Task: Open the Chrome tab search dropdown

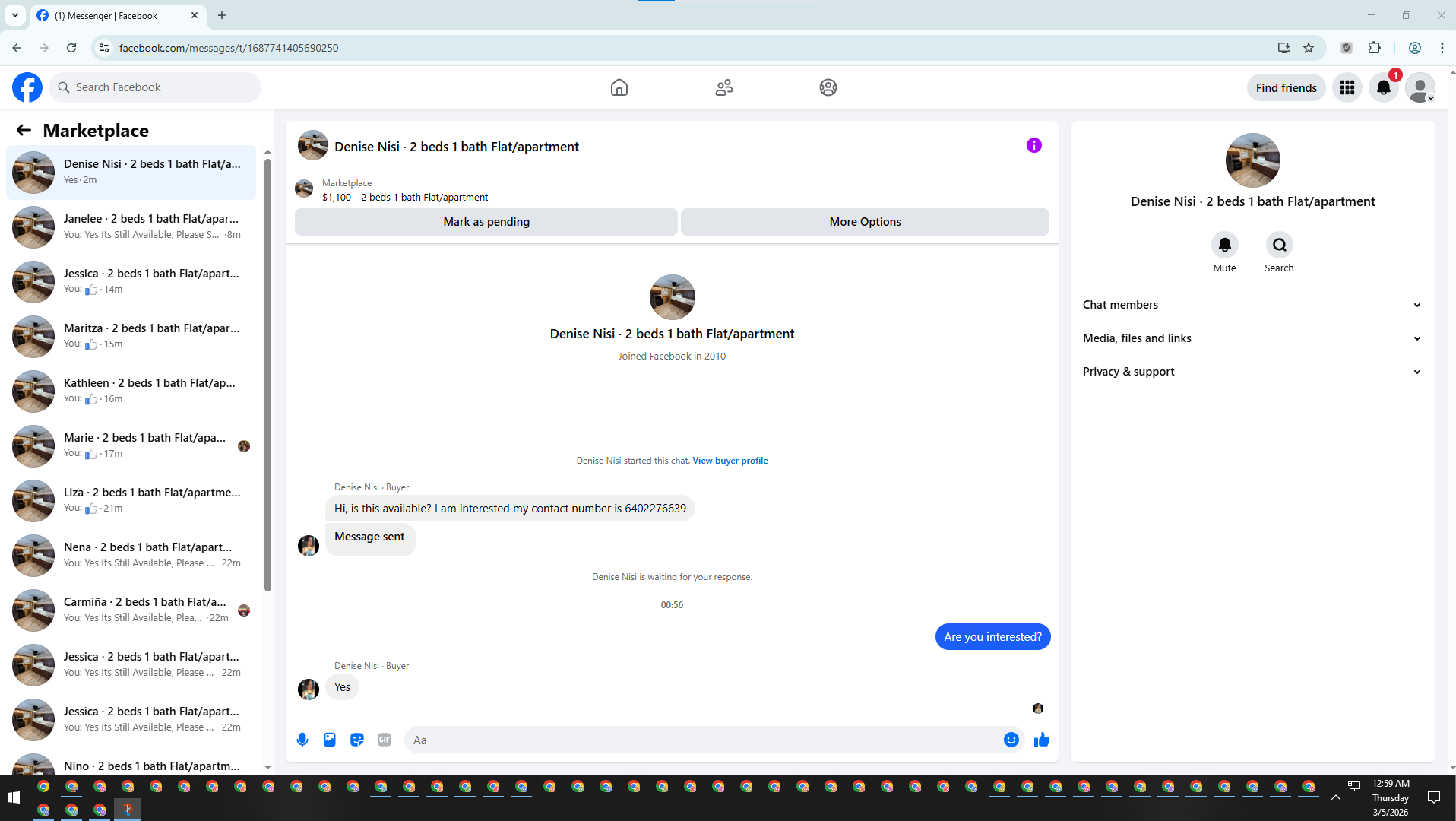Action: (15, 15)
